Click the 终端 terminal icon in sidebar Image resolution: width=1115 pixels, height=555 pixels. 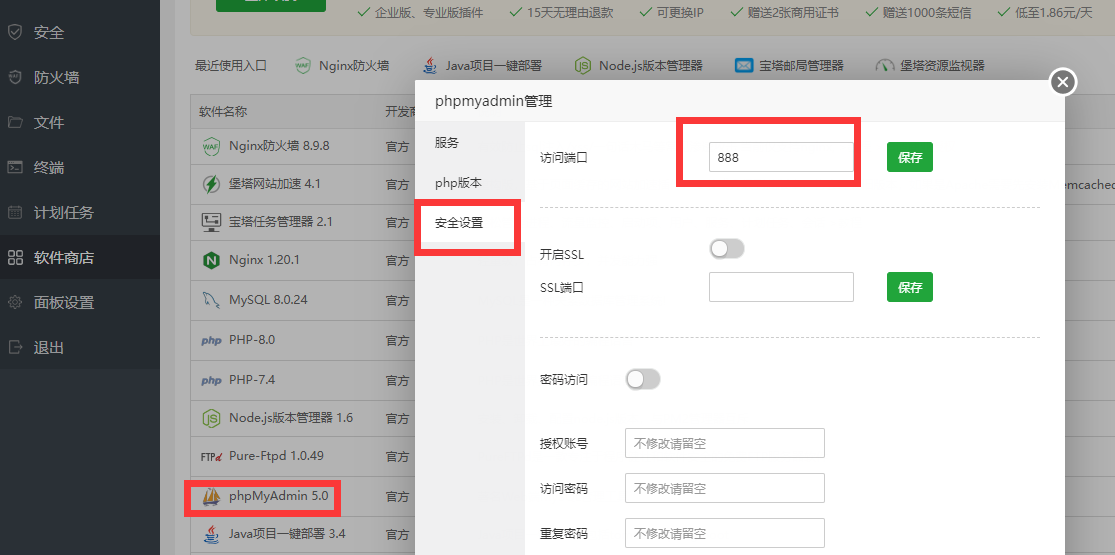click(15, 167)
